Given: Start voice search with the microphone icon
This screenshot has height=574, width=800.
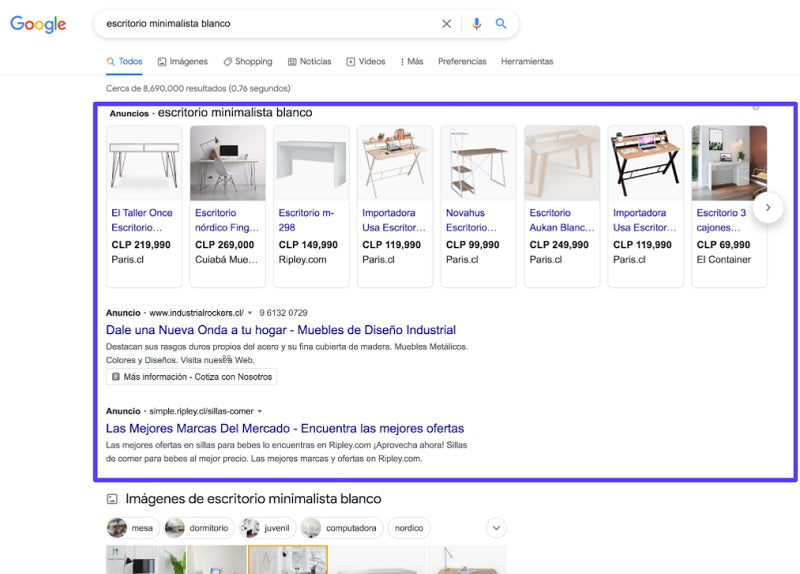Looking at the screenshot, I should pyautogui.click(x=477, y=23).
